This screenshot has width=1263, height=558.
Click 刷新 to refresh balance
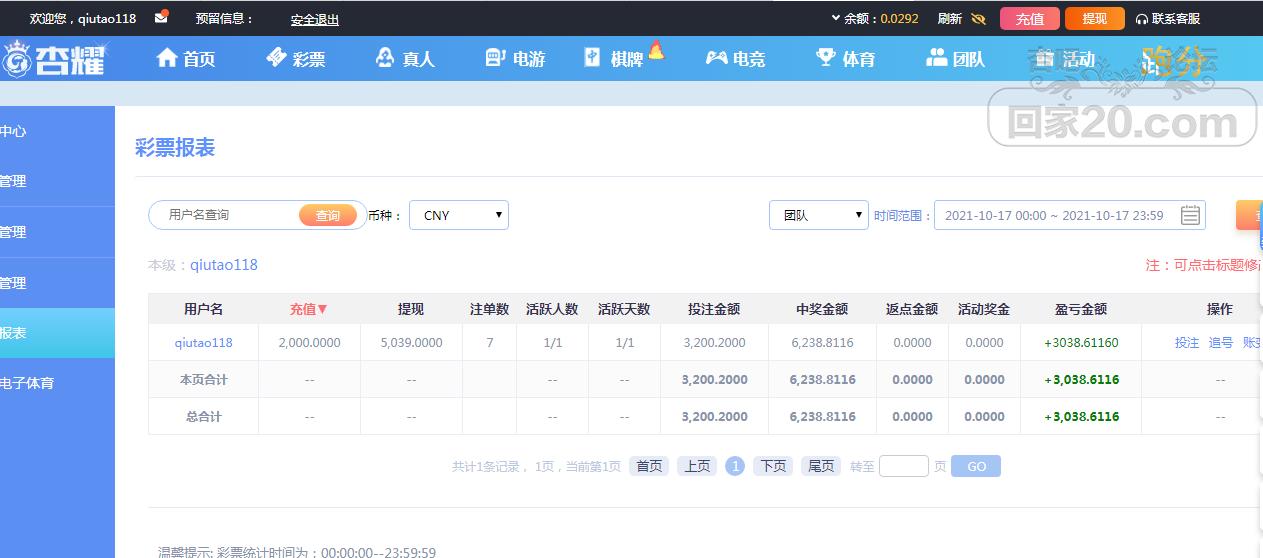point(950,18)
